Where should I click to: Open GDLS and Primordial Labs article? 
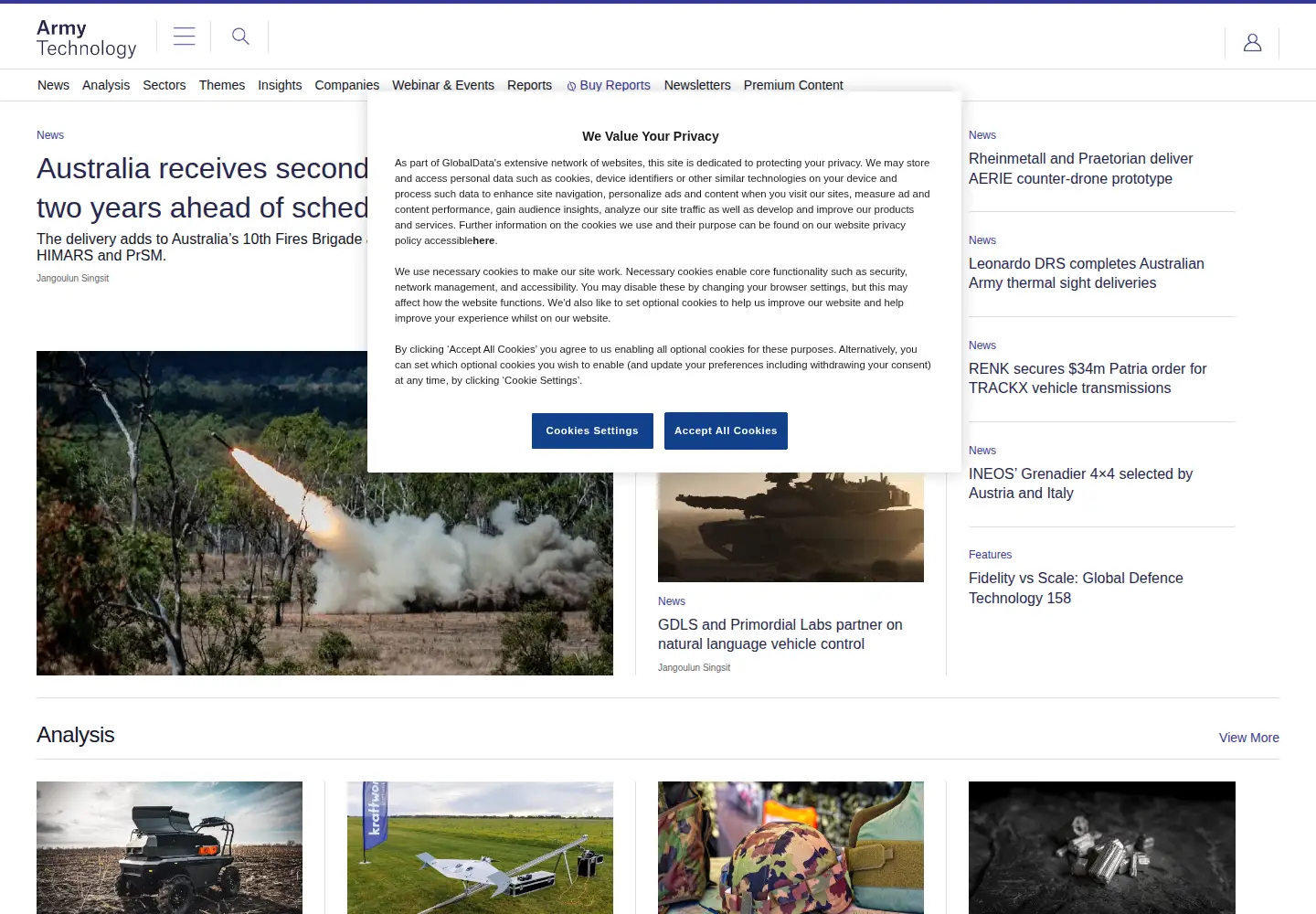tap(780, 634)
